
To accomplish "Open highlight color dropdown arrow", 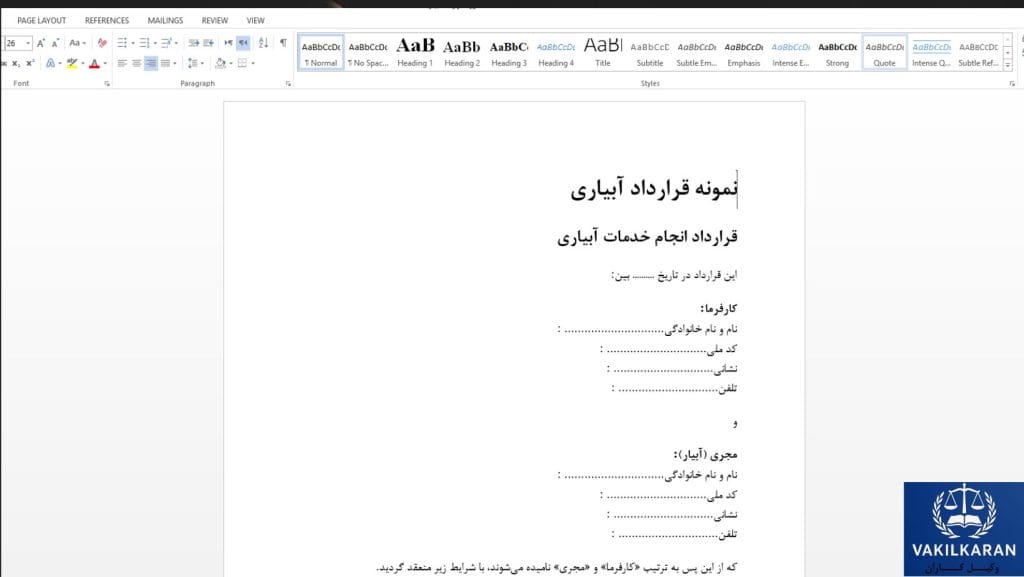I will pyautogui.click(x=83, y=63).
